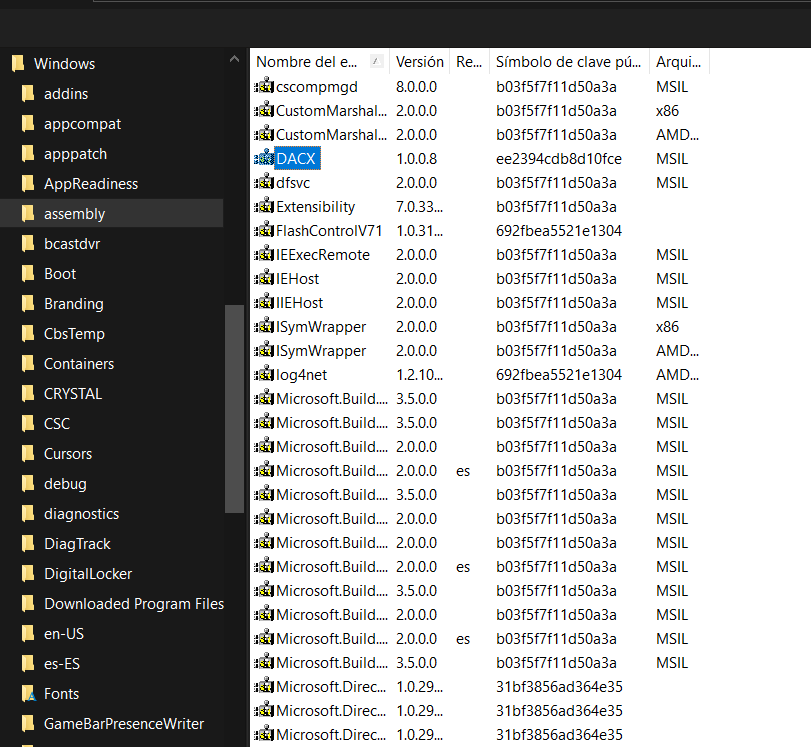Open the diagnostics folder in tree

[x=81, y=514]
